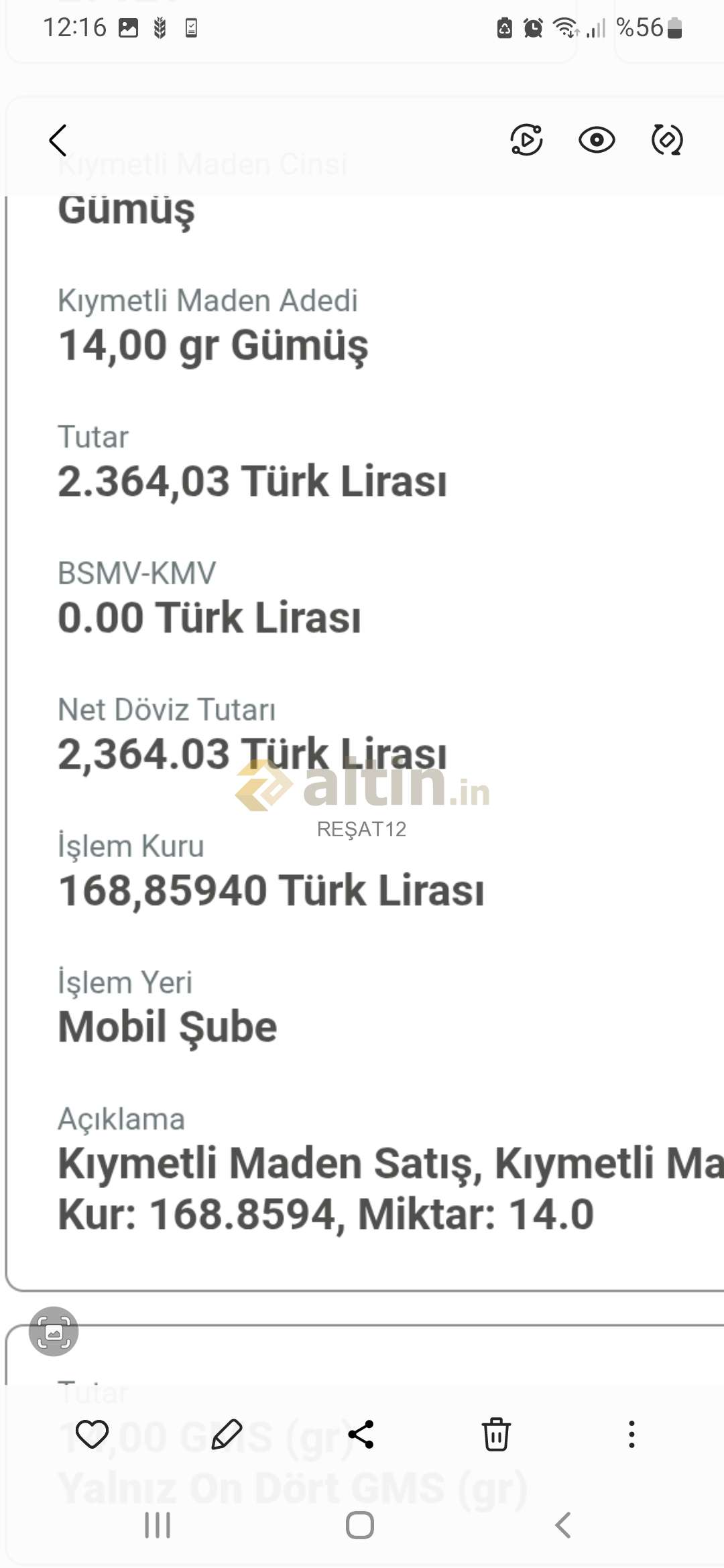Open the pencil edit tool
Screen dimensions: 724x1568
[x=227, y=1434]
